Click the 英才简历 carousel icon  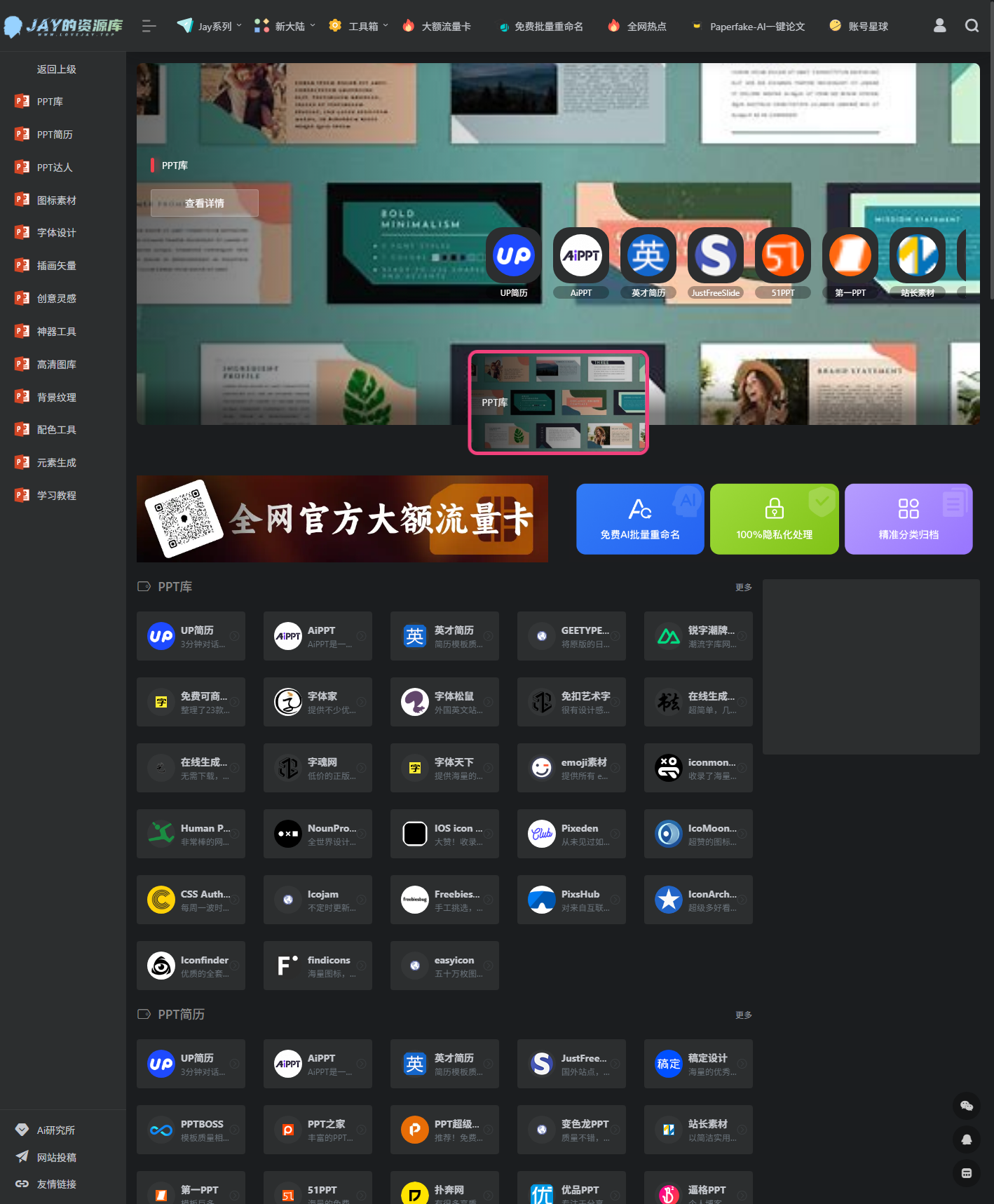click(648, 255)
